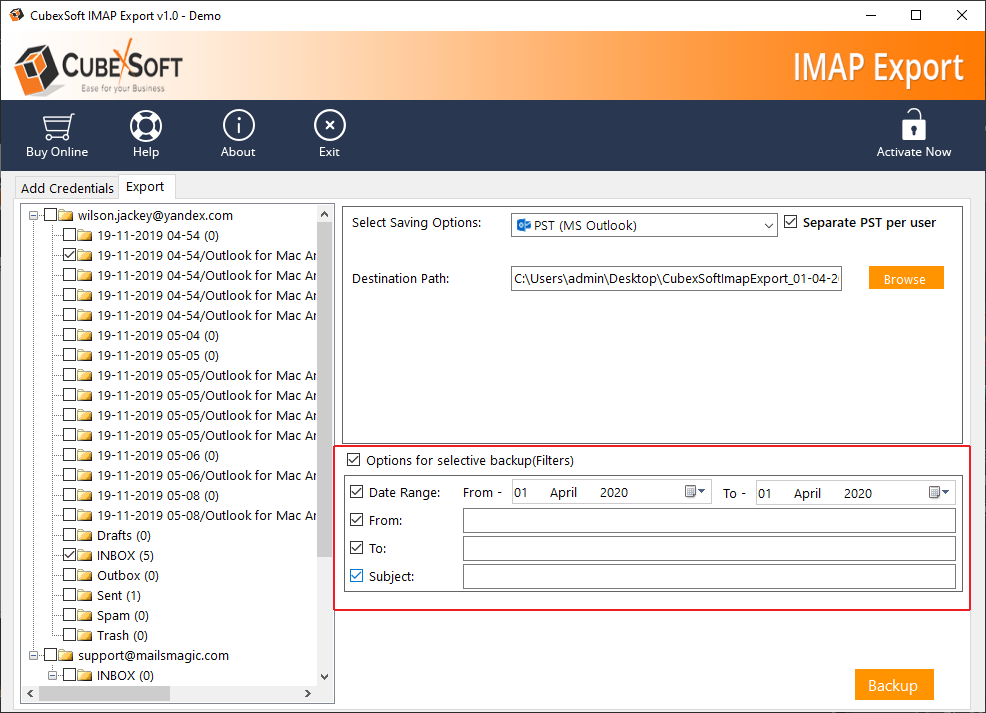Click the Subject filter text field

click(709, 576)
